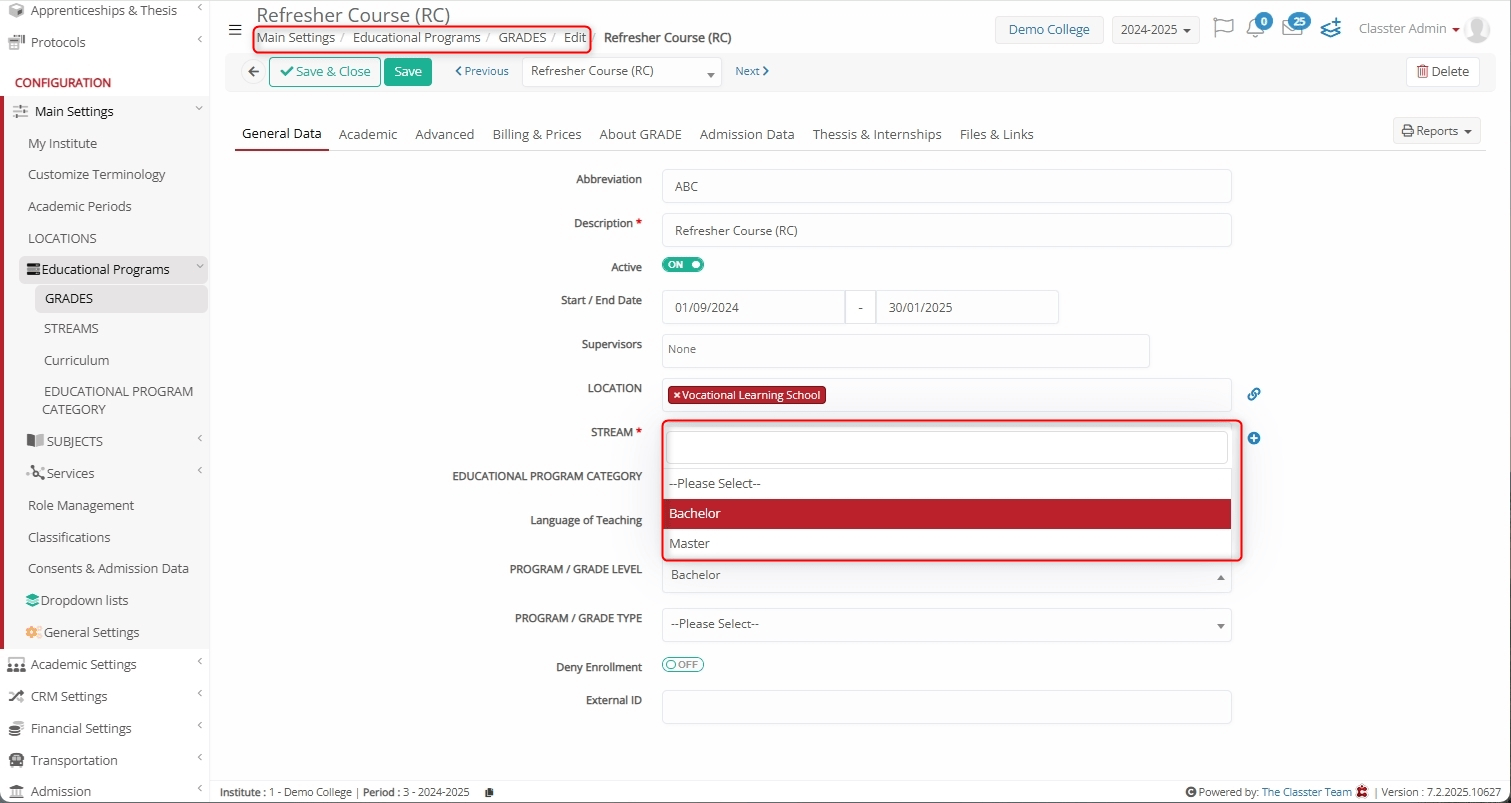The width and height of the screenshot is (1511, 803).
Task: Open the Reports dropdown
Action: 1436,131
